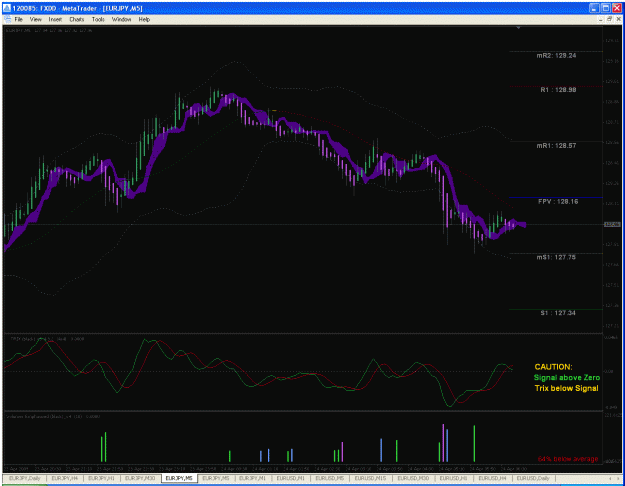The width and height of the screenshot is (625, 486).
Task: Click the Trix below Signal text
Action: click(566, 388)
